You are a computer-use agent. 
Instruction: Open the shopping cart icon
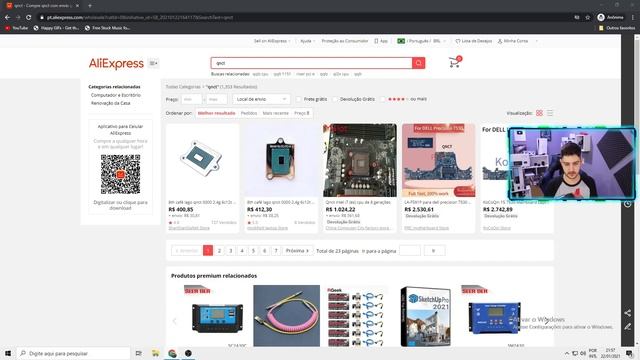(x=455, y=62)
